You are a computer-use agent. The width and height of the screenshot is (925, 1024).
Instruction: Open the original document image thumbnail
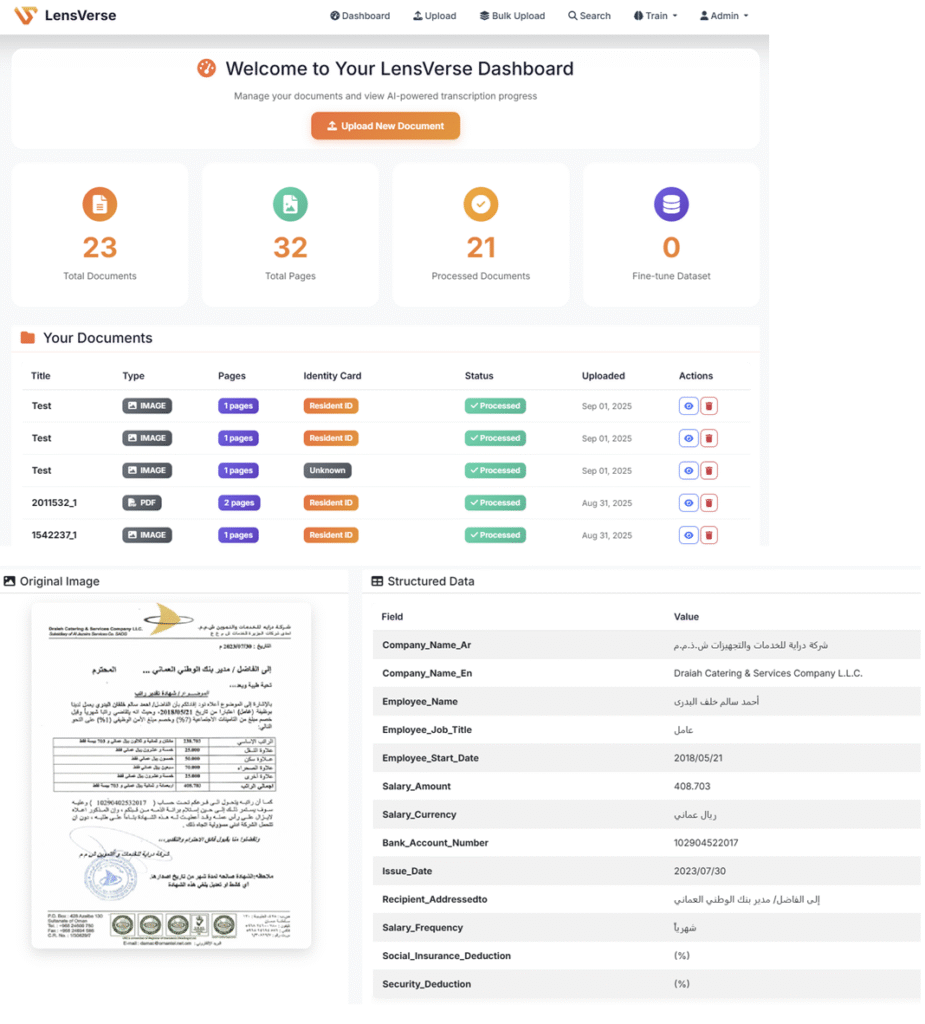pyautogui.click(x=171, y=775)
